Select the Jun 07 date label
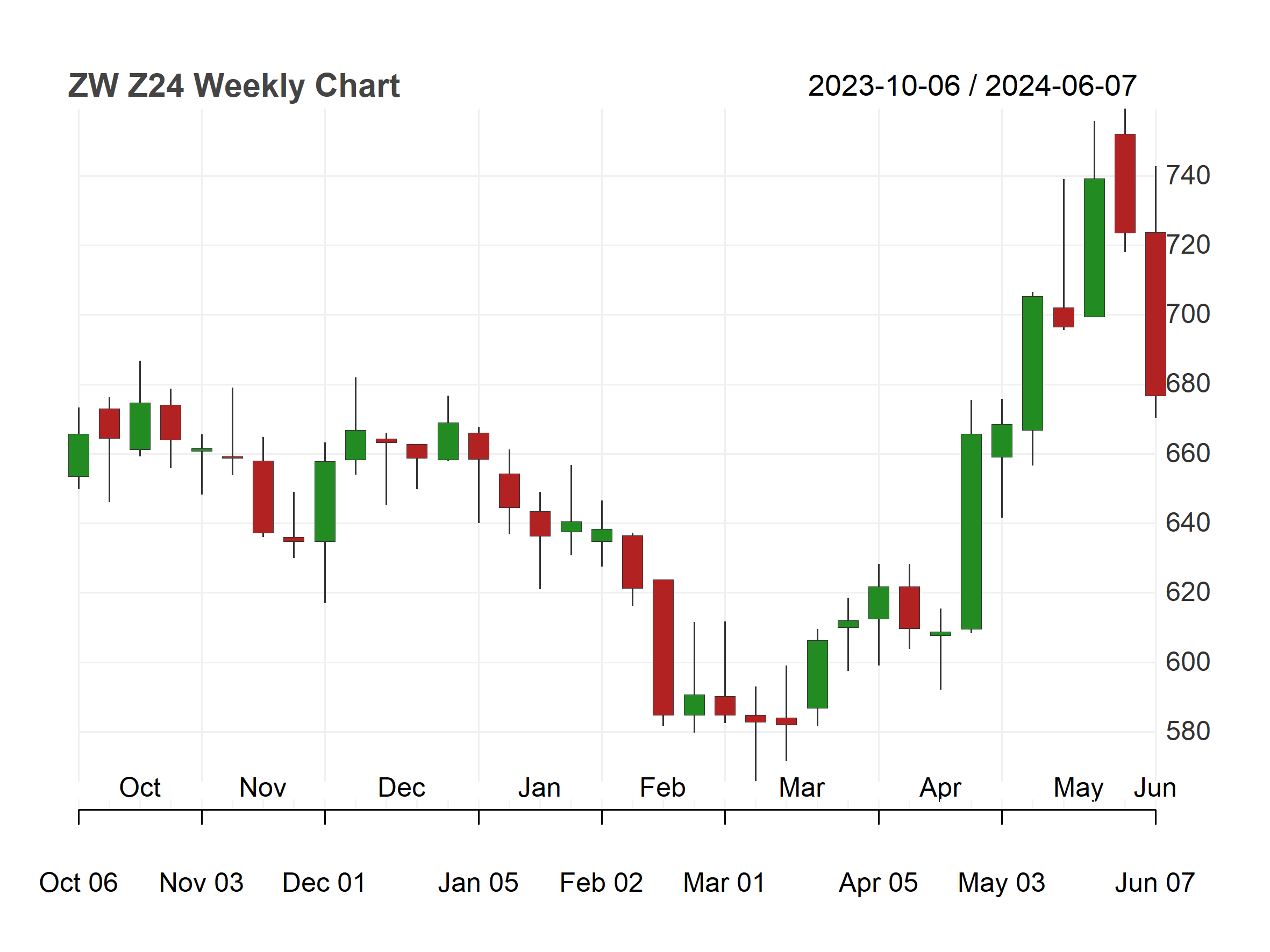Viewport: 1270px width, 952px height. tap(1155, 883)
